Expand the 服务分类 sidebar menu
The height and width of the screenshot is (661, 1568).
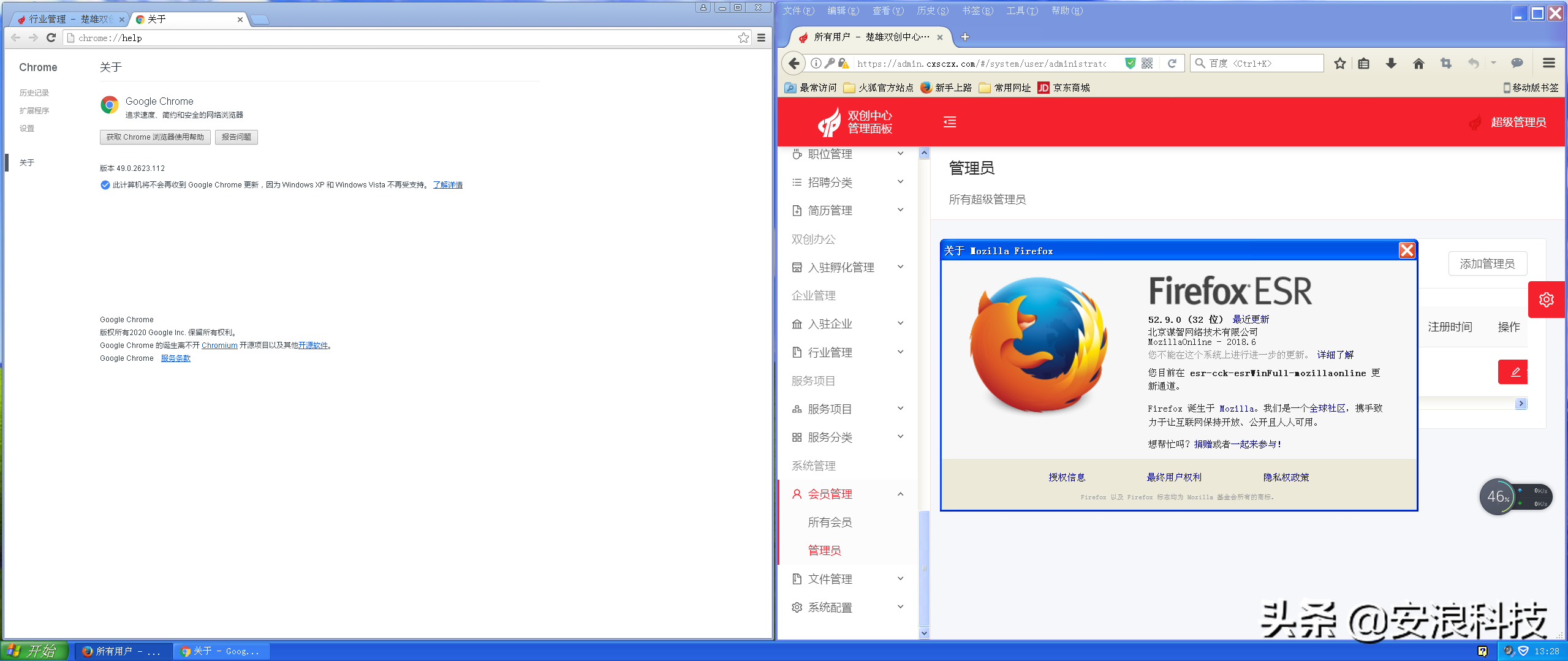point(849,437)
